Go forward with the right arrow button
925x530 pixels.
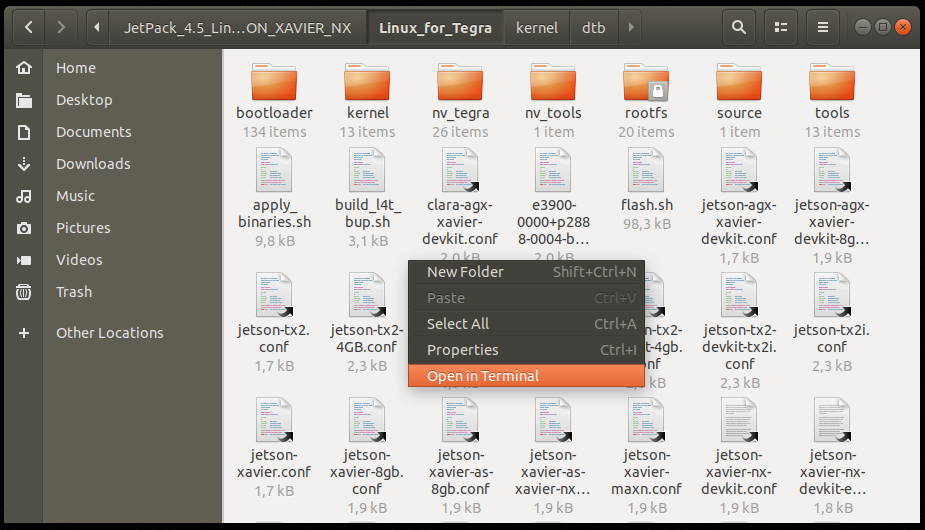[x=61, y=27]
